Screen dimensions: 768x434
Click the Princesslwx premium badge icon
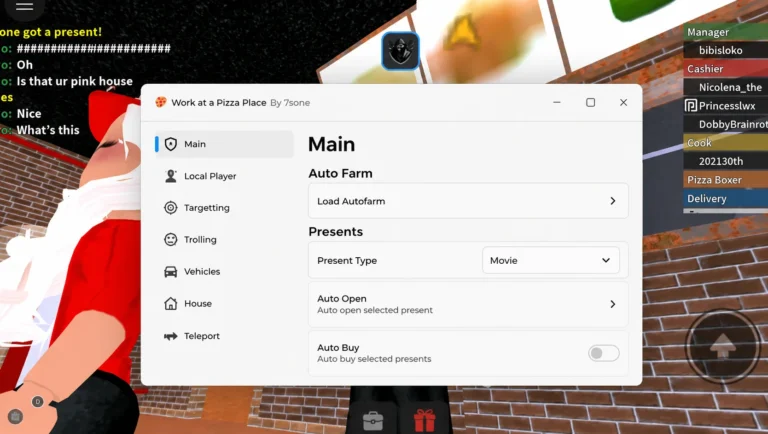pyautogui.click(x=691, y=106)
